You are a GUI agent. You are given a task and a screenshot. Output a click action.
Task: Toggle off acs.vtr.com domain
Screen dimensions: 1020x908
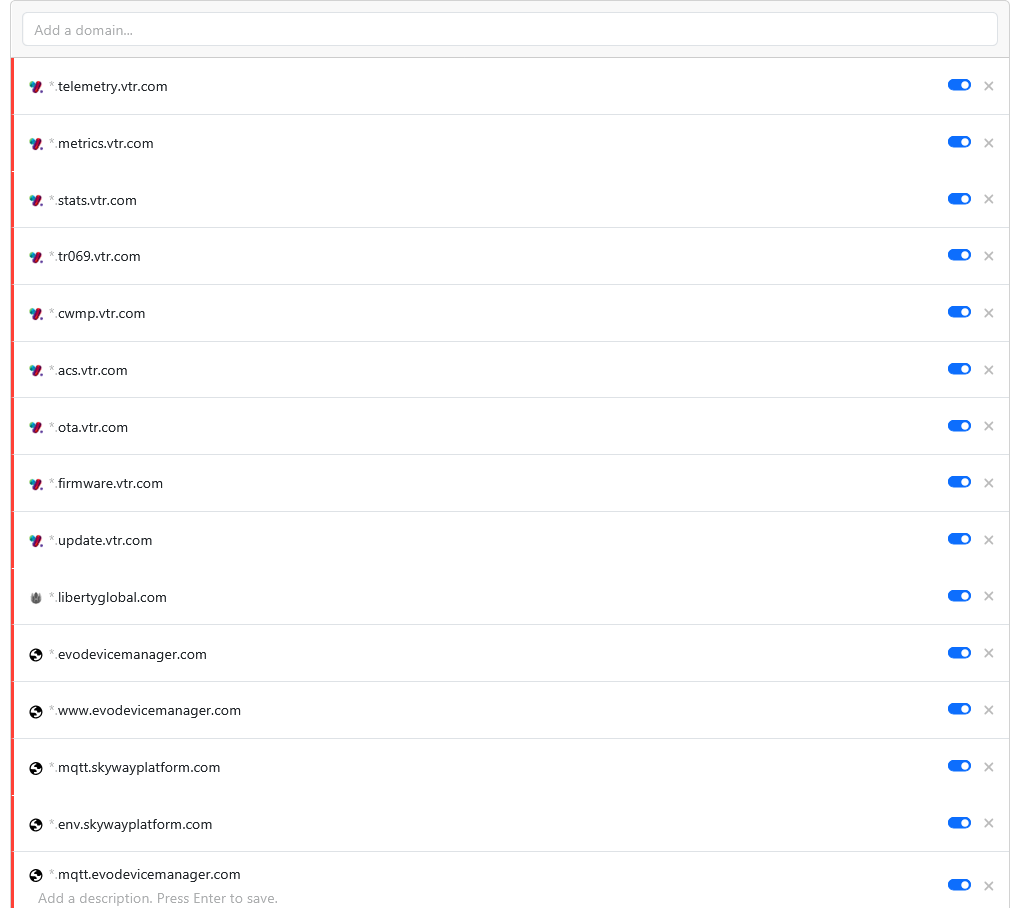click(x=959, y=369)
